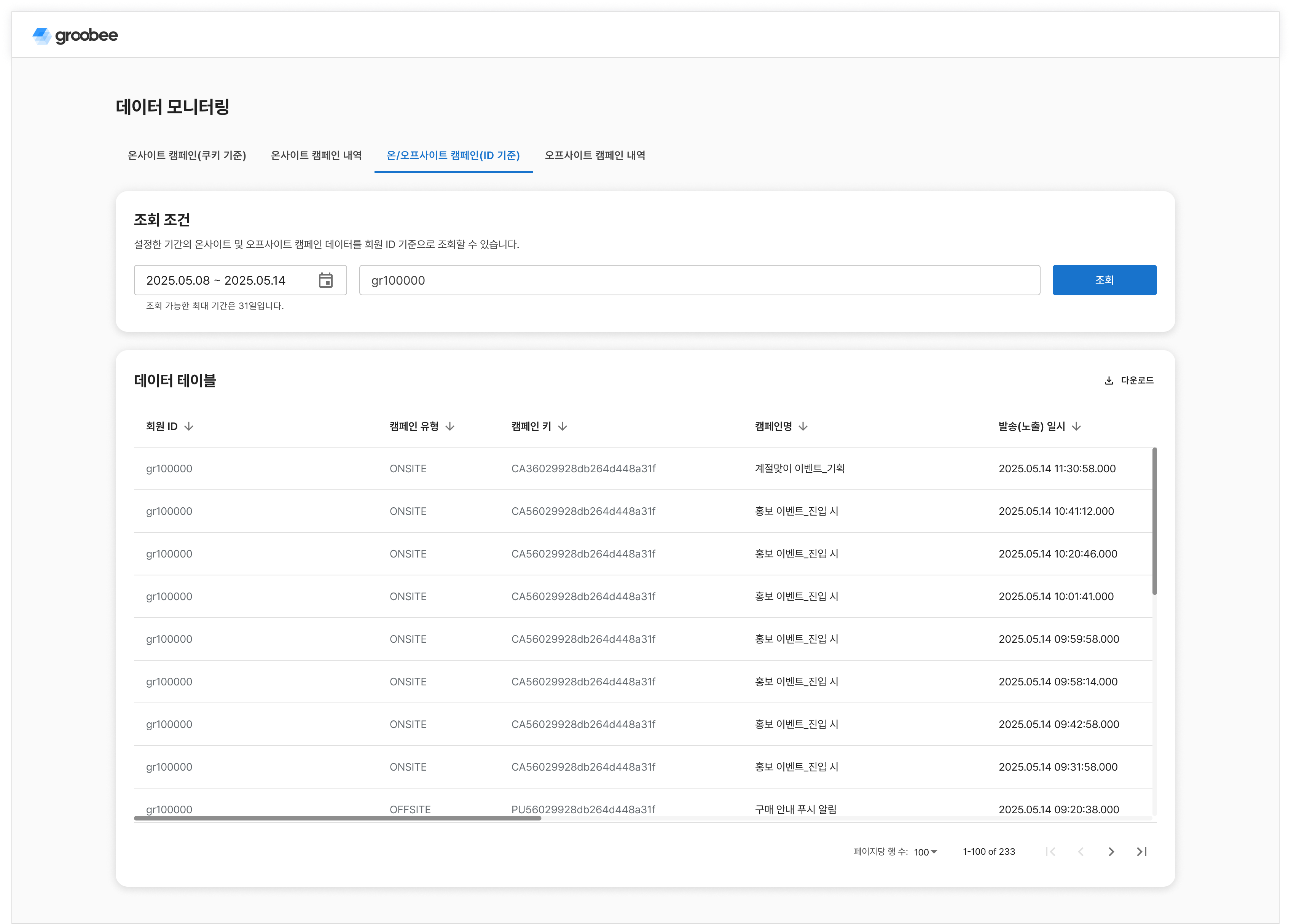The height and width of the screenshot is (924, 1291).
Task: Click the groobee logo
Action: [75, 35]
